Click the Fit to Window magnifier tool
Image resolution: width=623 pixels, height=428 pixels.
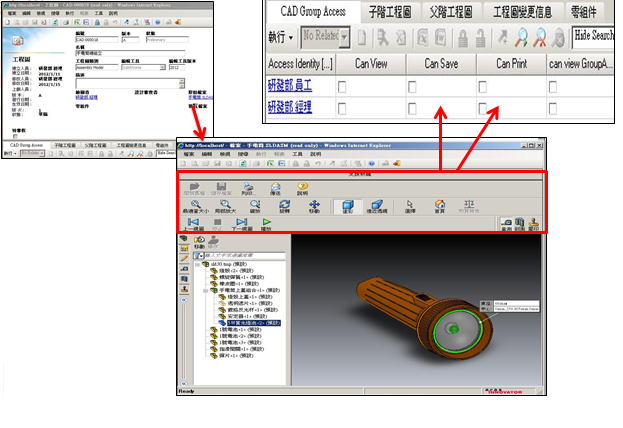coord(196,206)
